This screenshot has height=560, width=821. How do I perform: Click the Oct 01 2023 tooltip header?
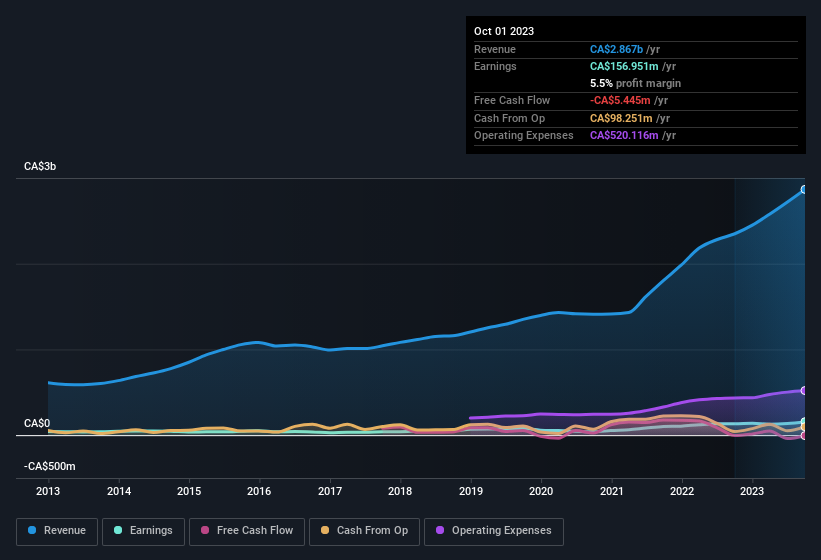[504, 31]
